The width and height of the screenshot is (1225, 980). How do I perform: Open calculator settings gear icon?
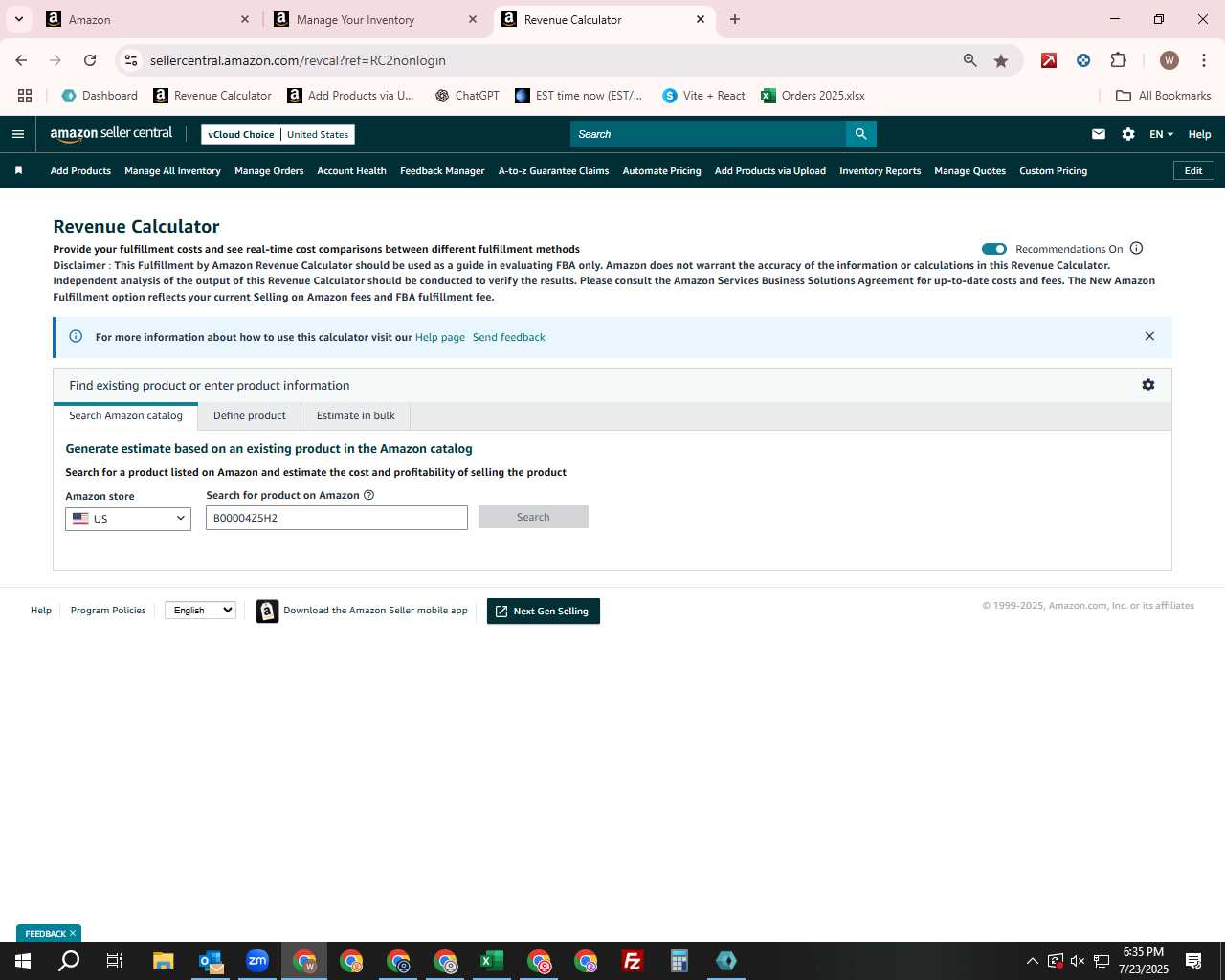point(1148,385)
